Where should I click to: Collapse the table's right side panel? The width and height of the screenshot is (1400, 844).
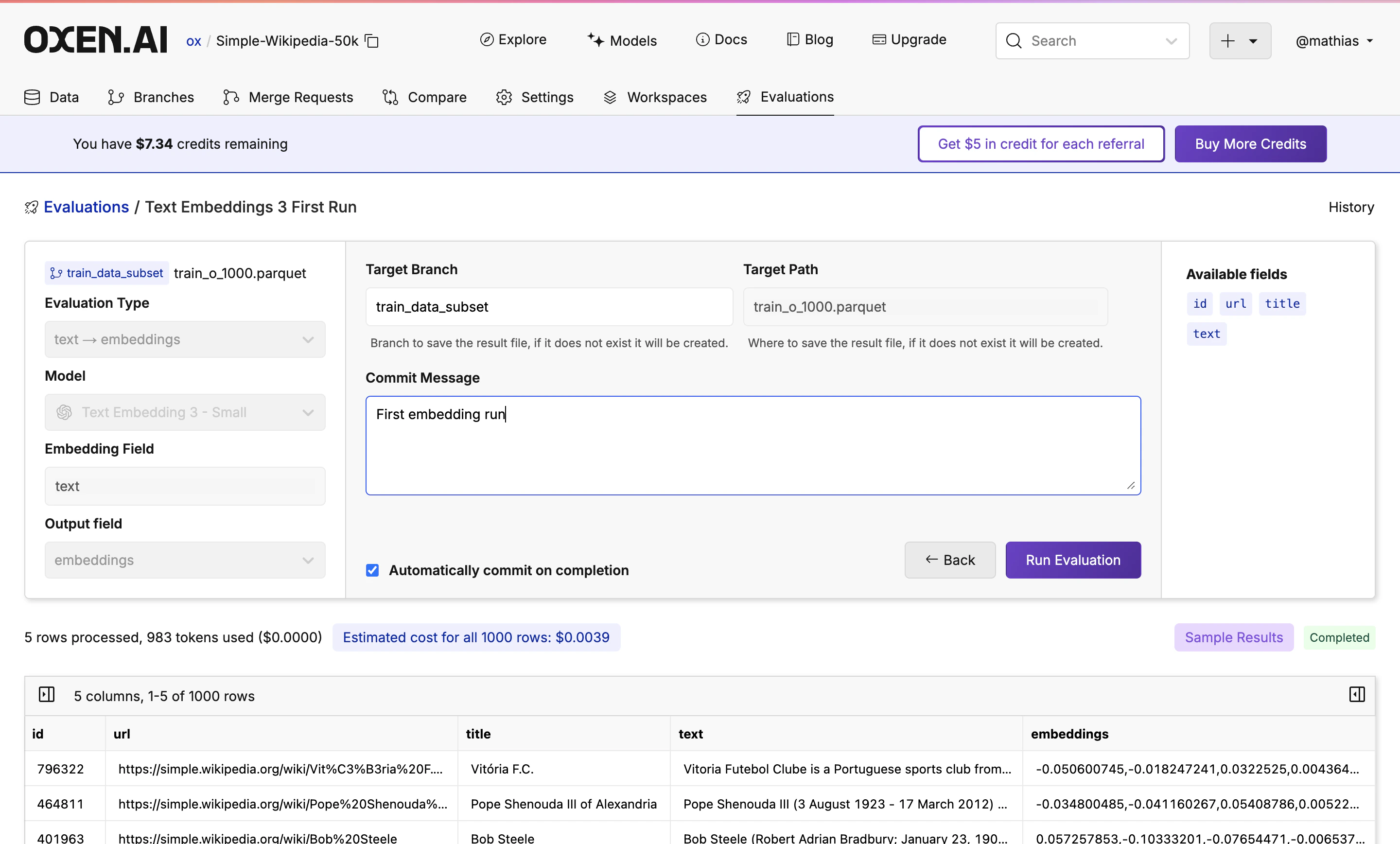(1357, 695)
